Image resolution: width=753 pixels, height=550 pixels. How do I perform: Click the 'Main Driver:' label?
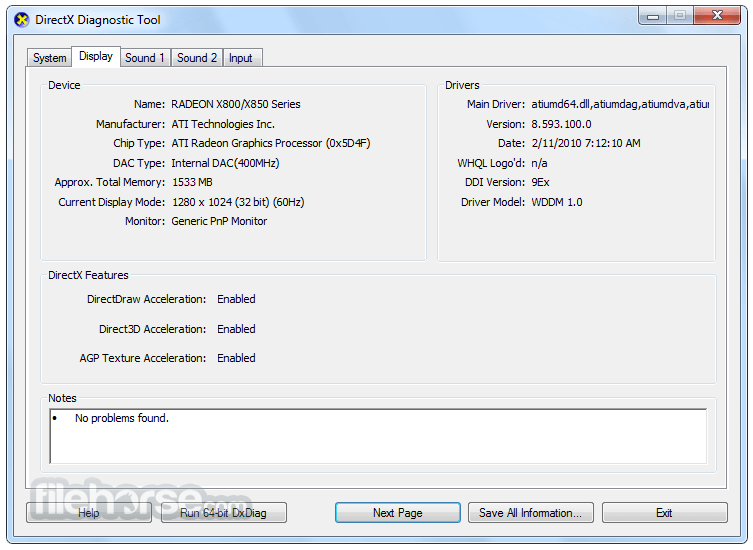coord(496,104)
